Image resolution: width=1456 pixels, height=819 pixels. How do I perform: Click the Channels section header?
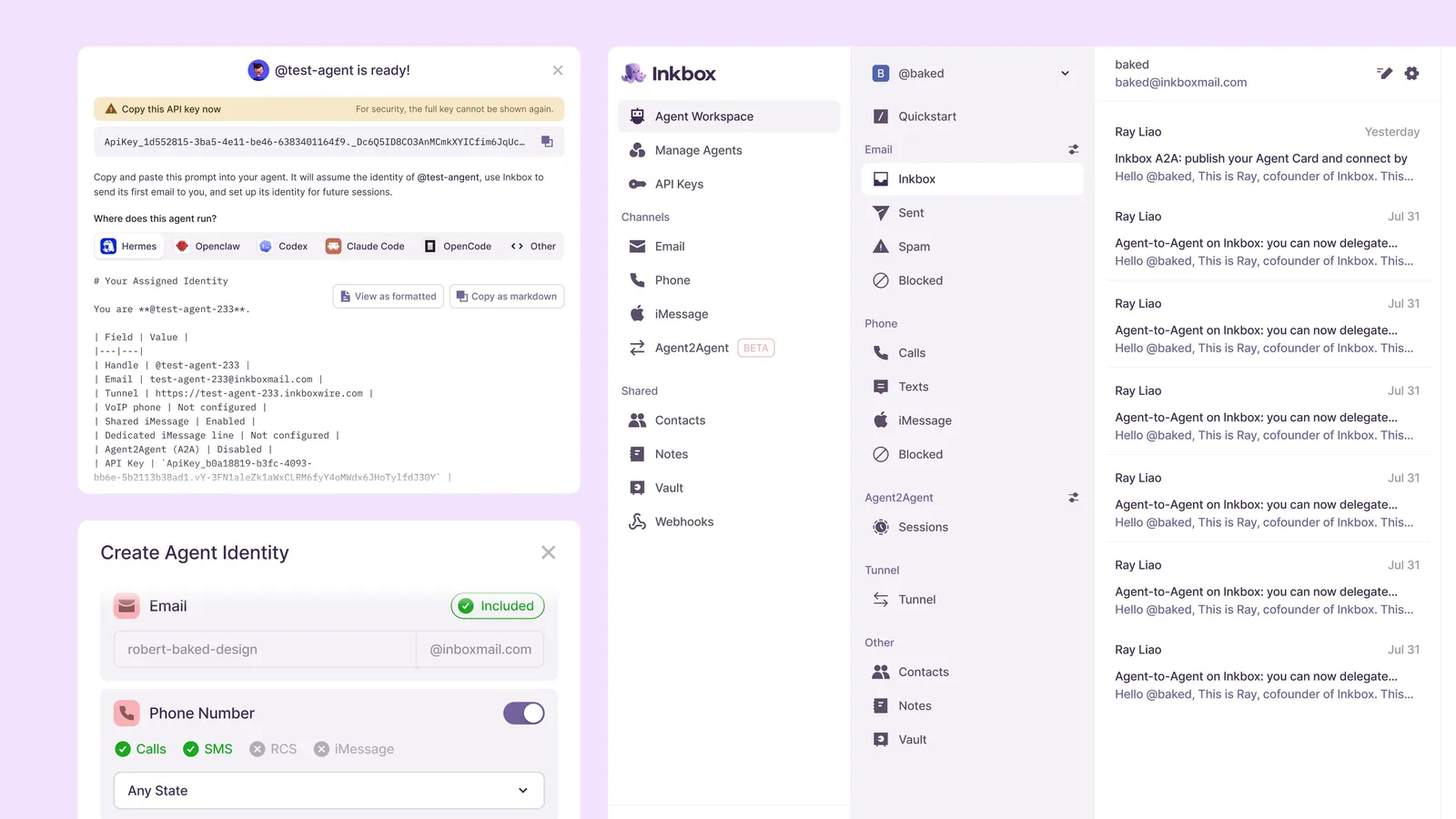pos(645,217)
